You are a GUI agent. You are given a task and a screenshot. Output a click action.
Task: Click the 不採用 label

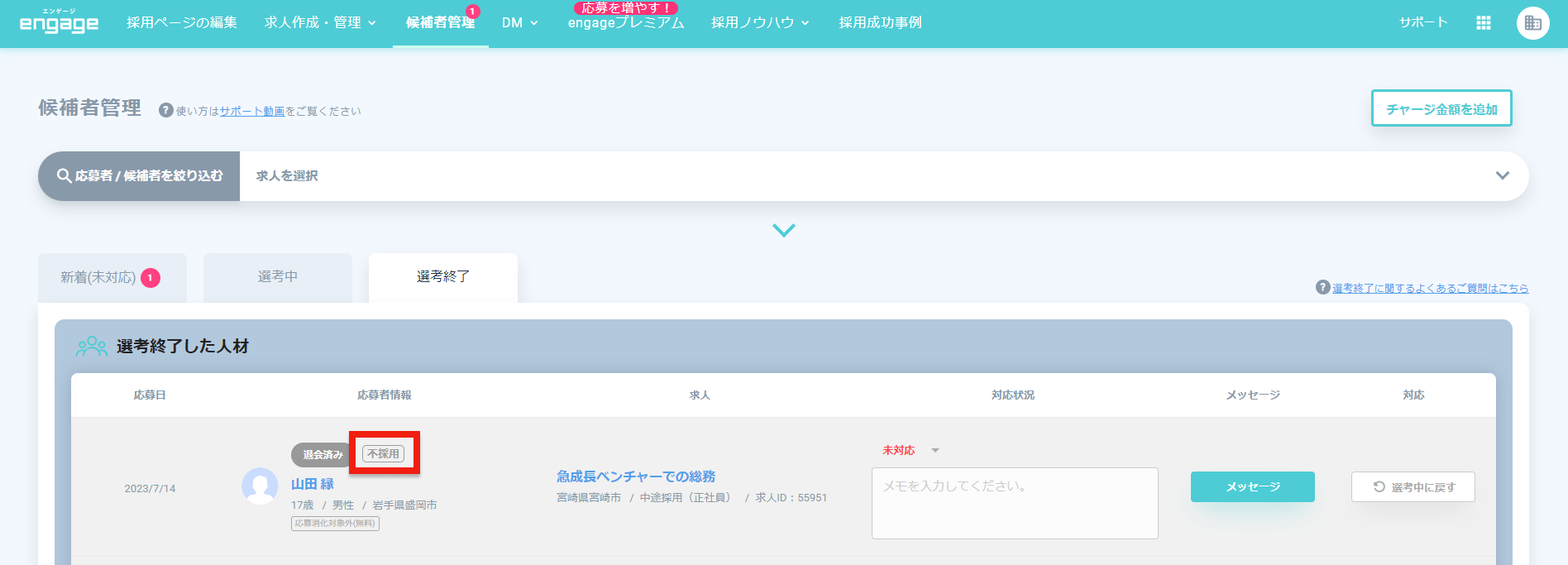coord(384,453)
